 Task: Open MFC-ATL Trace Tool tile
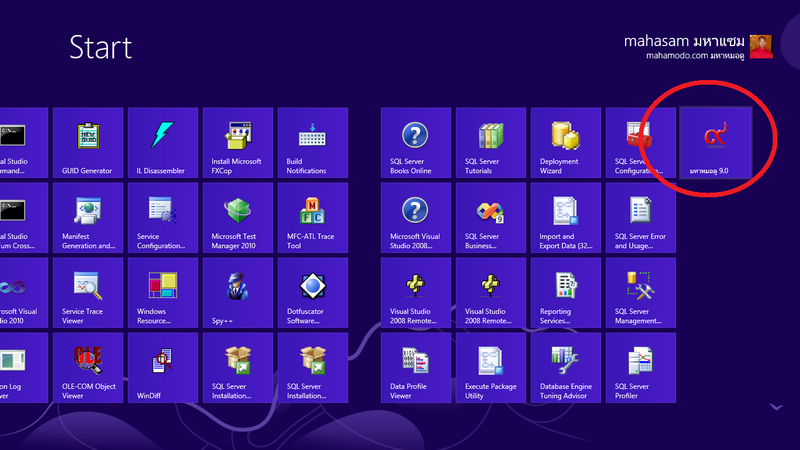pyautogui.click(x=313, y=218)
